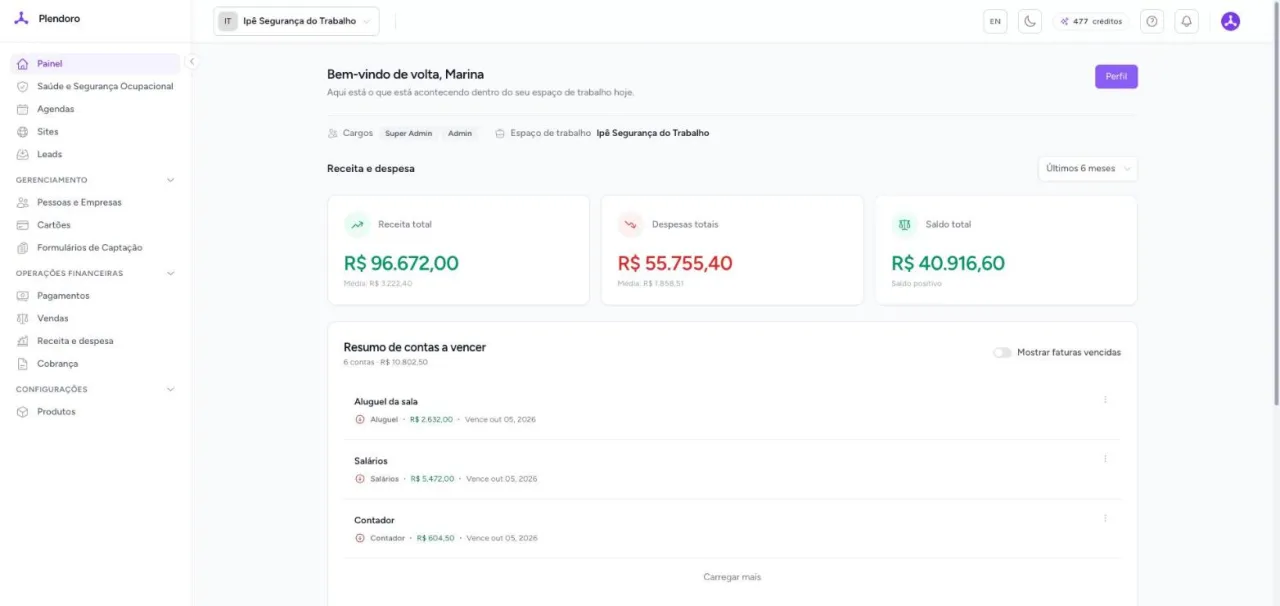This screenshot has width=1280, height=606.
Task: Click the R$ 40.916,60 balance value
Action: pyautogui.click(x=948, y=263)
